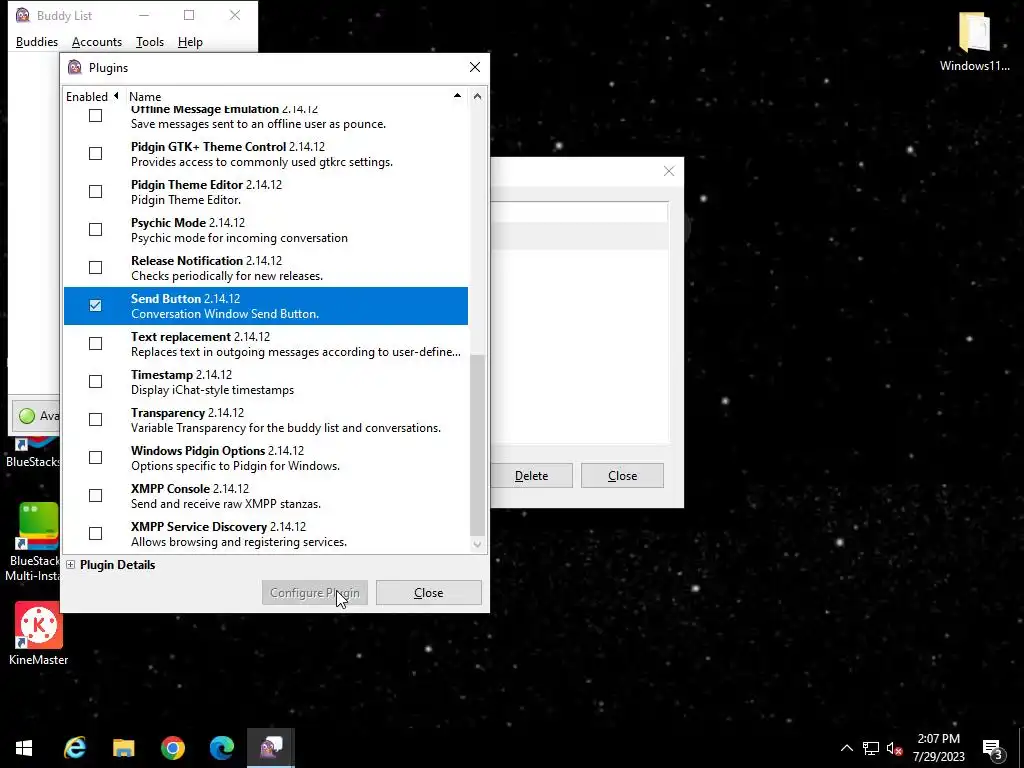Viewport: 1024px width, 768px height.
Task: Launch Microsoft Edge from taskbar
Action: click(x=222, y=748)
